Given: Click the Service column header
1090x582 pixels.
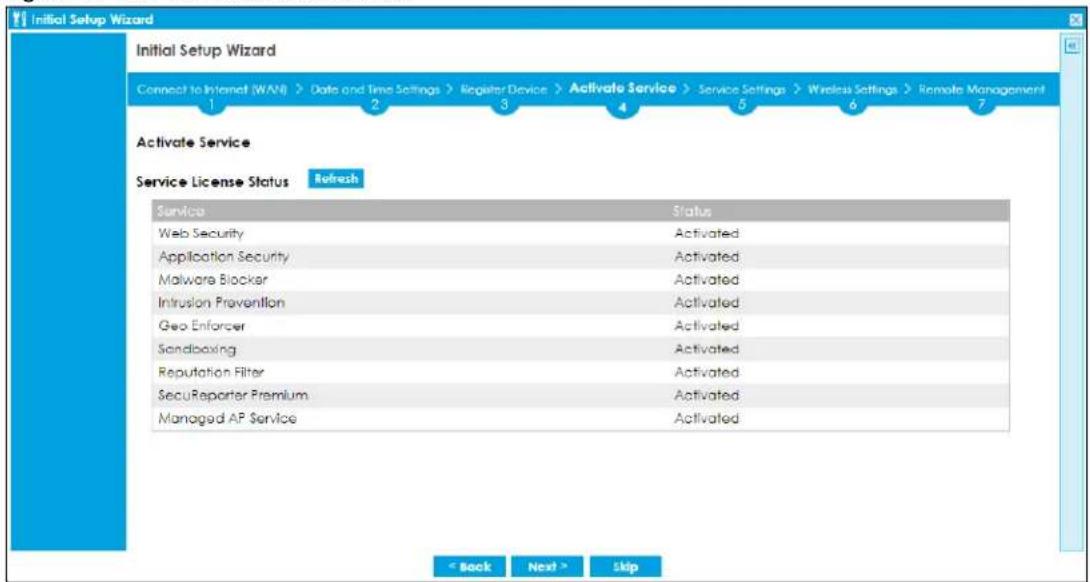Looking at the screenshot, I should [x=409, y=211].
